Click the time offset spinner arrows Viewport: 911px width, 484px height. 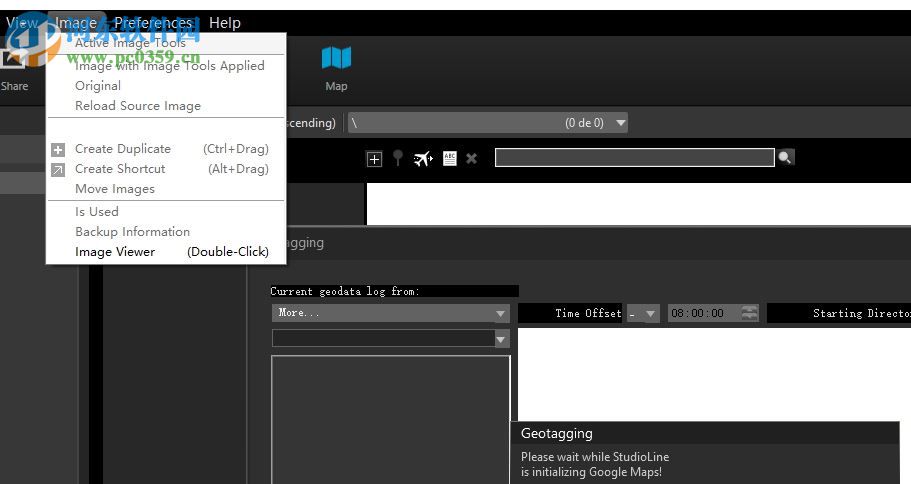tap(749, 313)
